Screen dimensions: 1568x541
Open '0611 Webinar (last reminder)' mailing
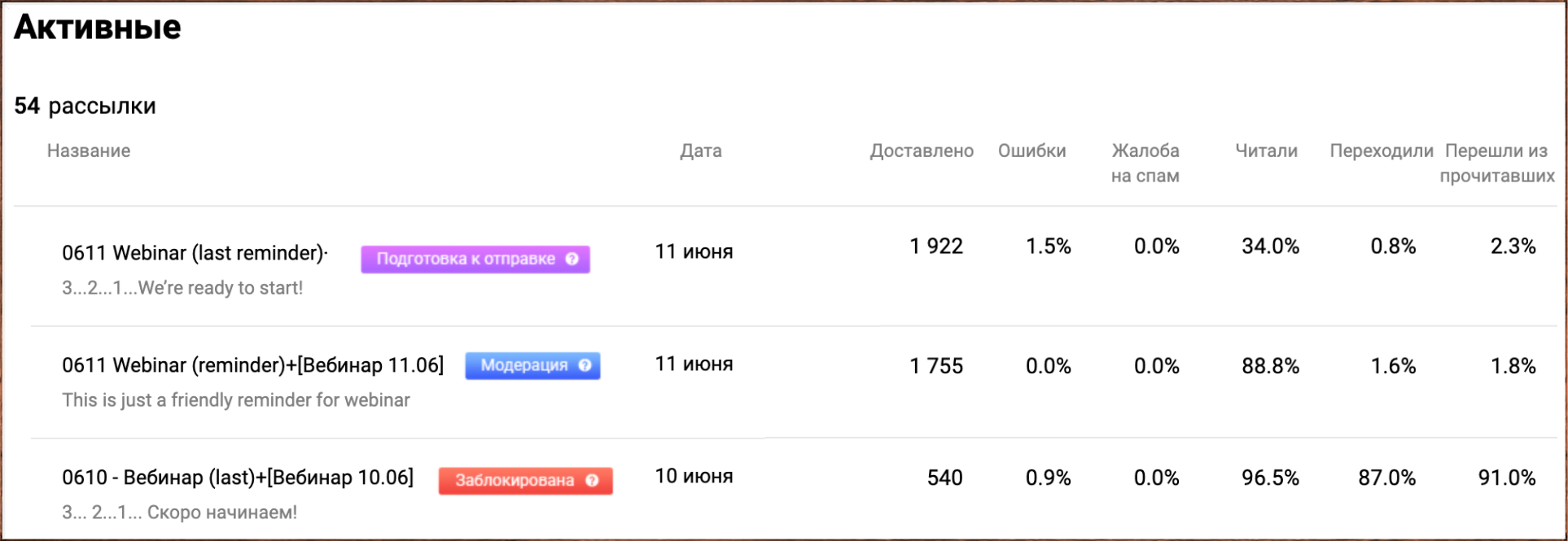tap(194, 253)
